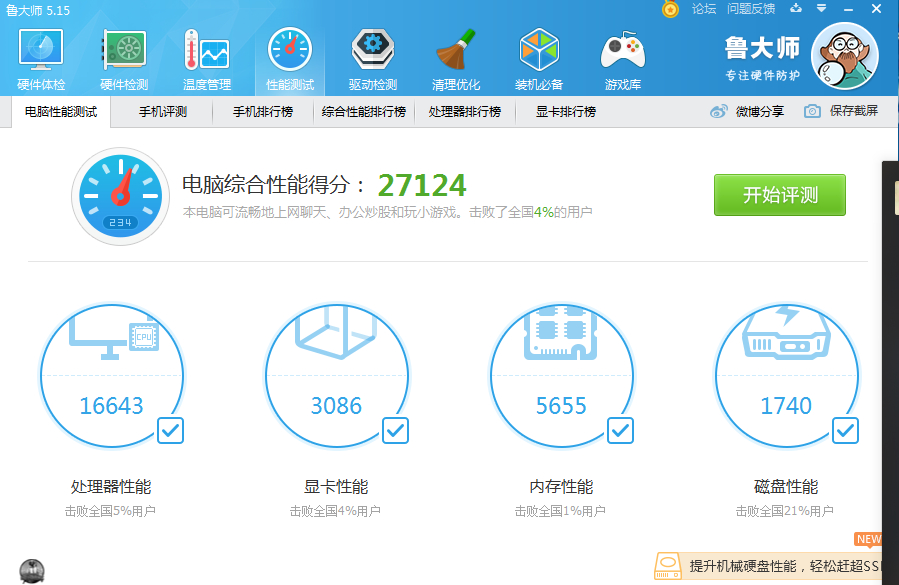The height and width of the screenshot is (585, 899).
Task: Click the disk score circle 1740
Action: coord(786,376)
